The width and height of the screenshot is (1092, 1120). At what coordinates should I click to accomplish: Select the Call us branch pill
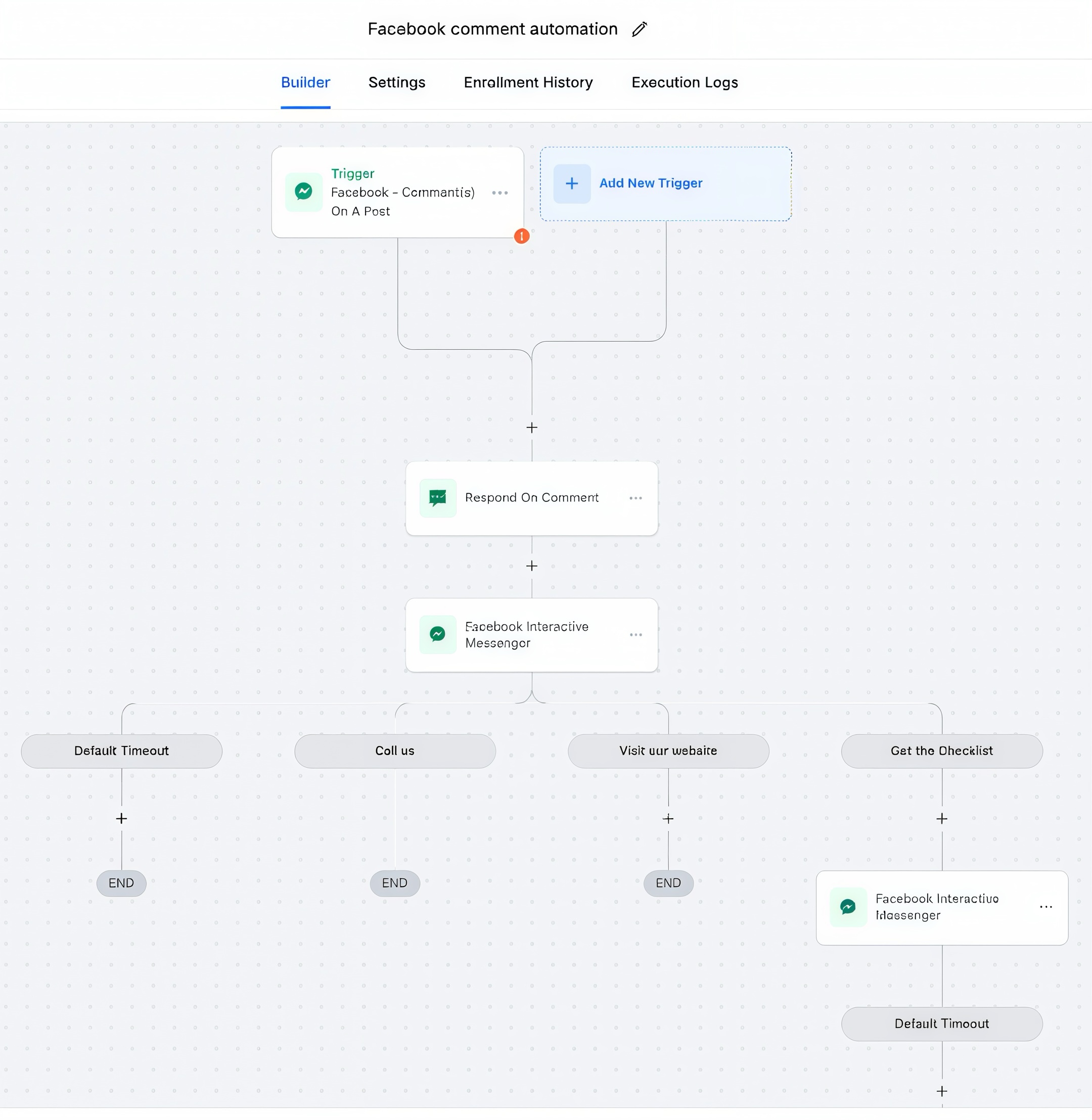tap(395, 751)
